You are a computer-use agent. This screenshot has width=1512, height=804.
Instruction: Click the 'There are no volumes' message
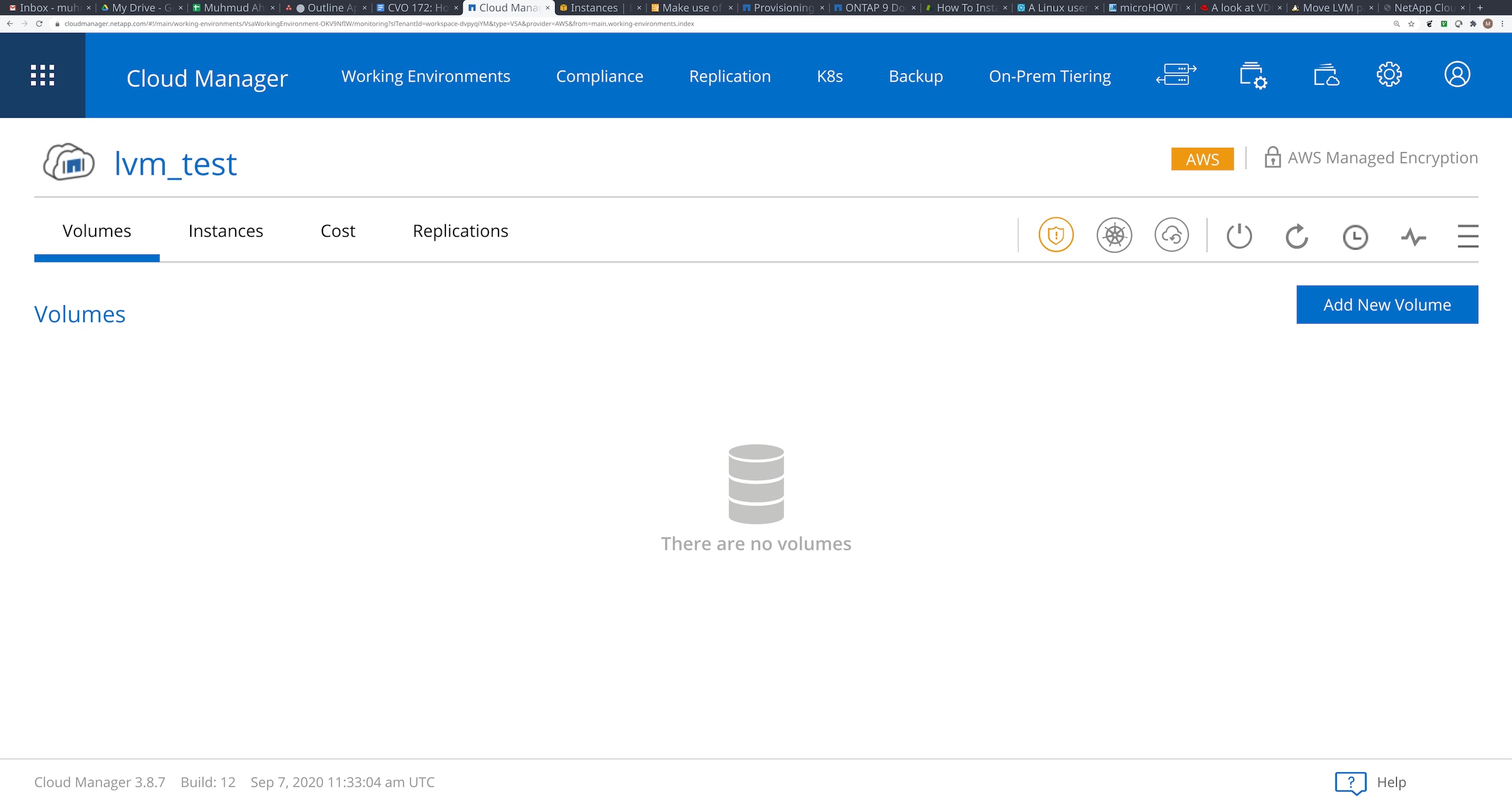[x=756, y=544]
